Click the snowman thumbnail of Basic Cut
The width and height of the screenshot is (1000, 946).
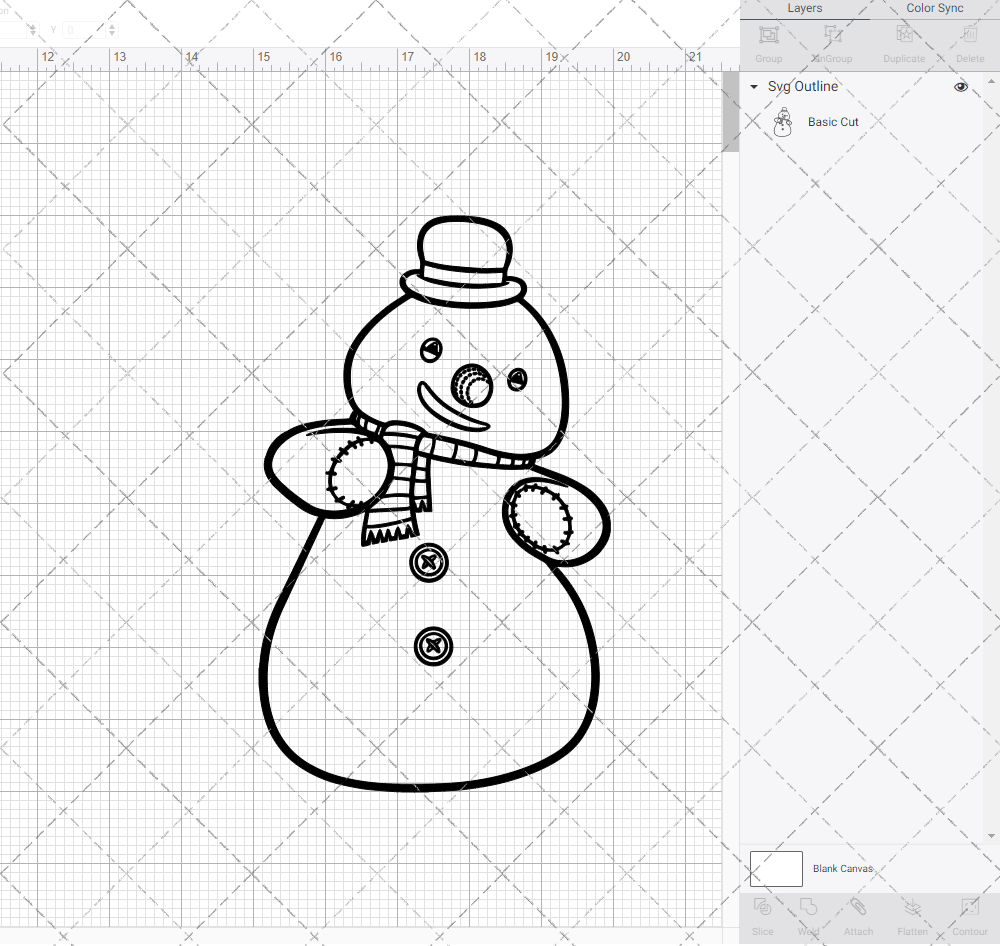click(783, 121)
